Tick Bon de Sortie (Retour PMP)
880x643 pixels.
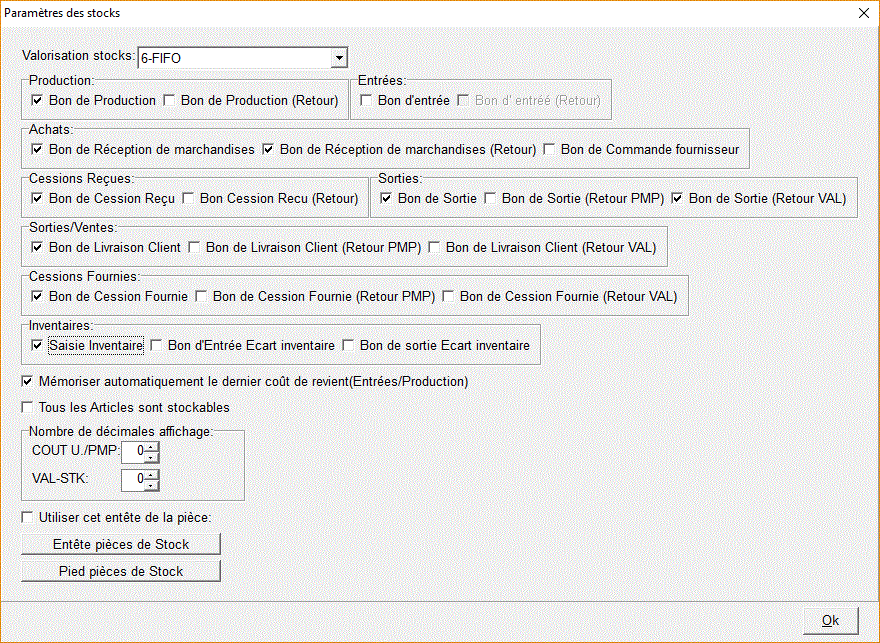[490, 198]
